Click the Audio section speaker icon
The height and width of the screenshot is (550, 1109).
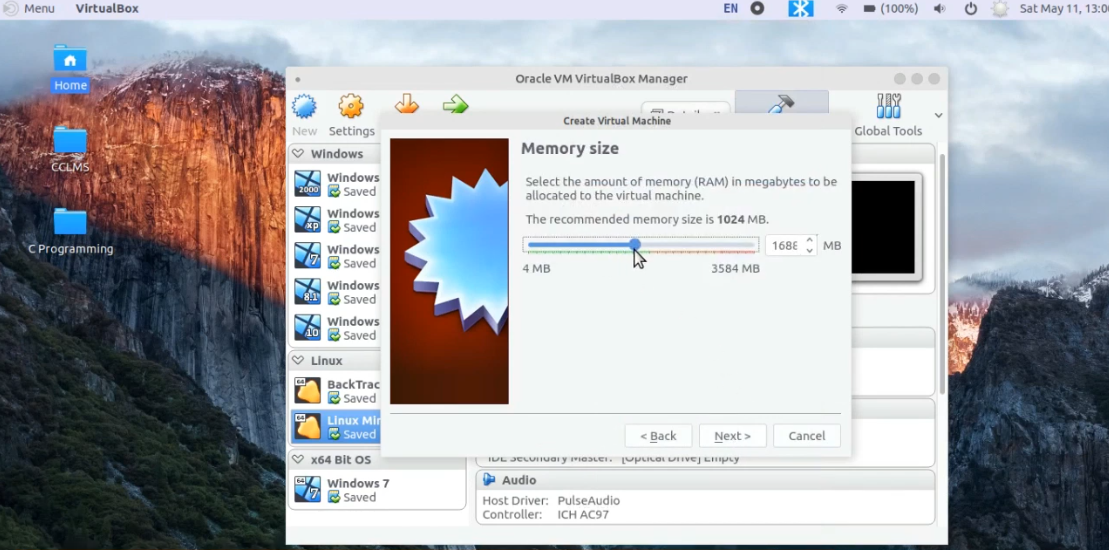click(x=489, y=480)
